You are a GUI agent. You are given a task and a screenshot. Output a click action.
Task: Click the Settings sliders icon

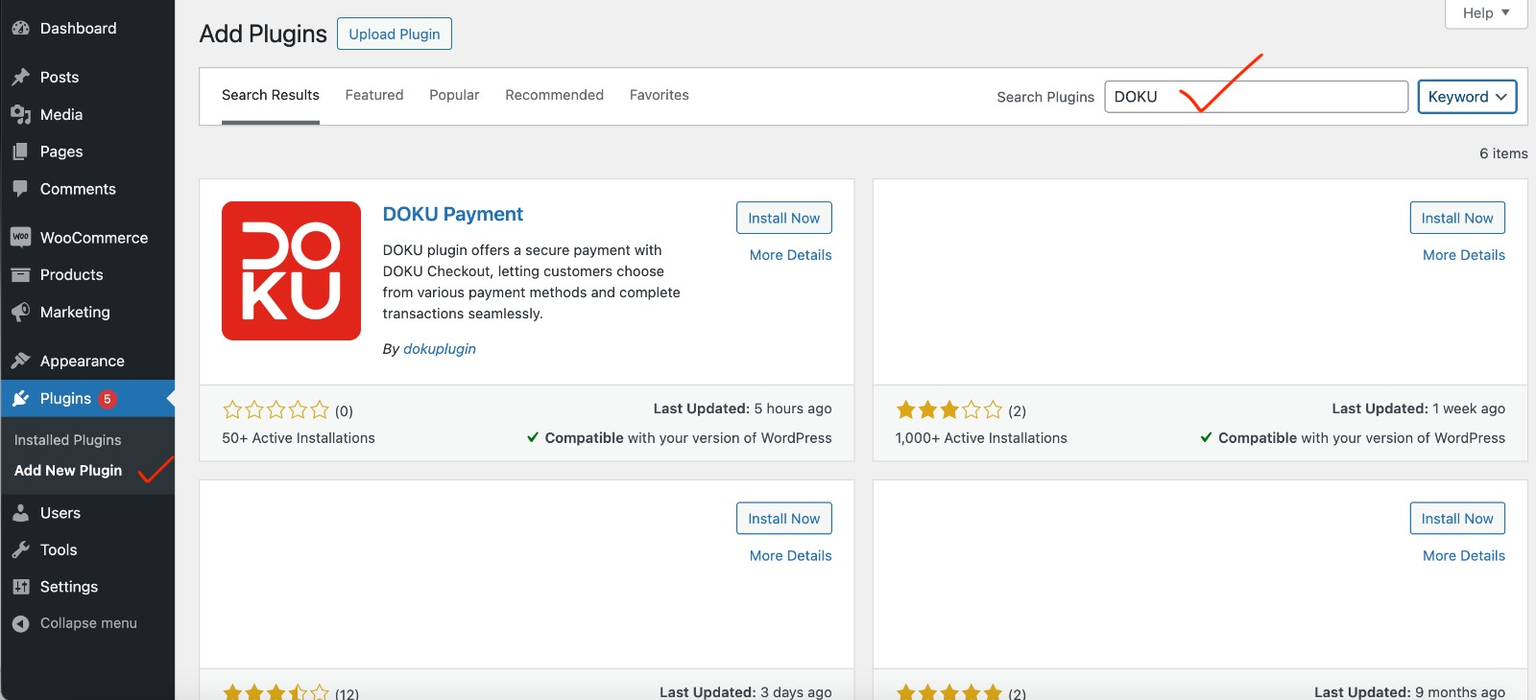coord(20,587)
